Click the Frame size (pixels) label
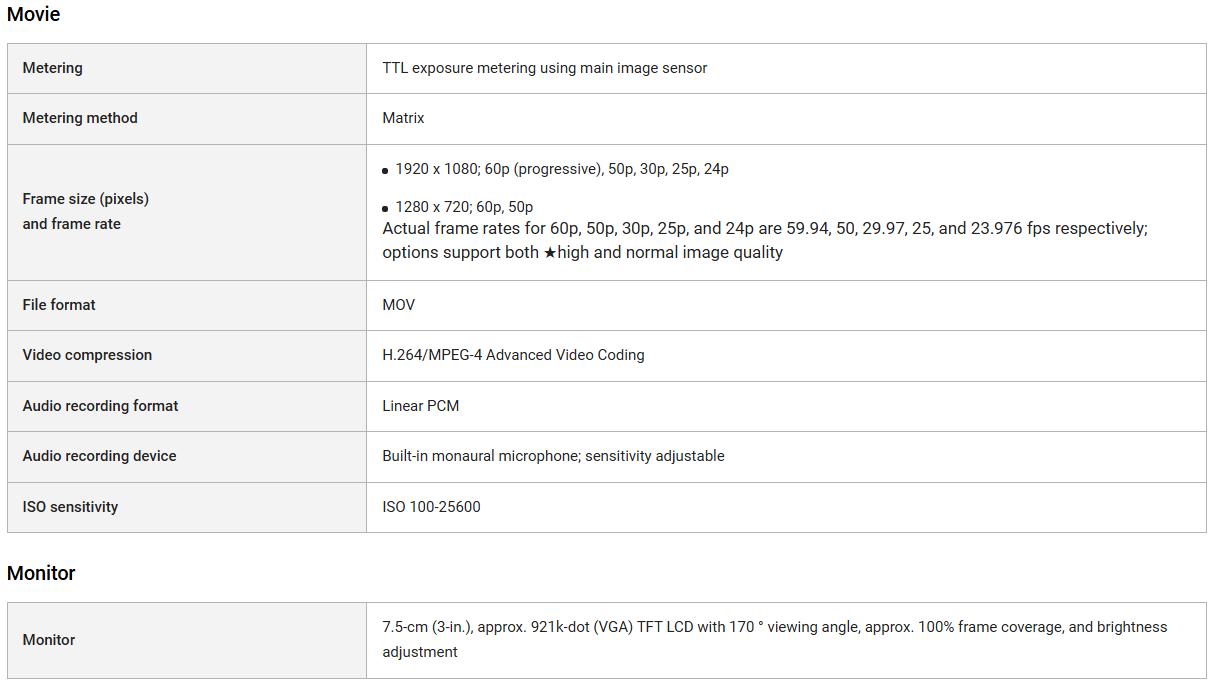Viewport: 1215px width, 685px height. point(85,199)
